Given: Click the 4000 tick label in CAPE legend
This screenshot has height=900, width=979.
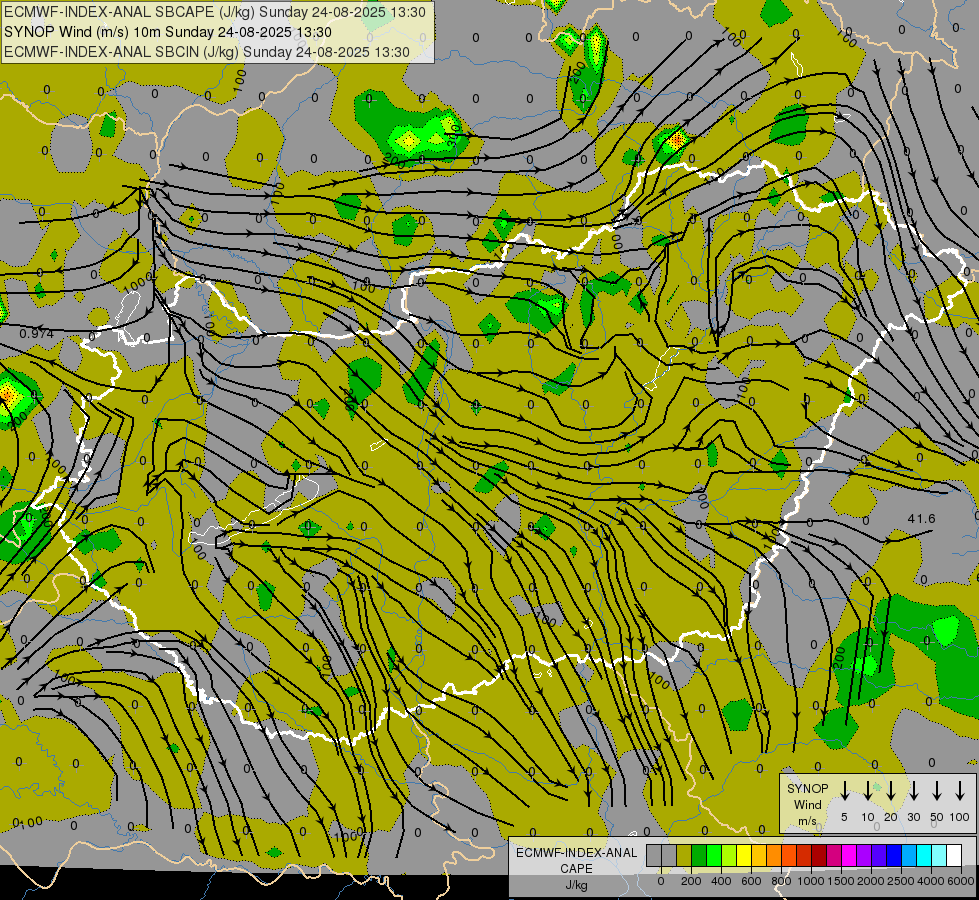Looking at the screenshot, I should (x=931, y=881).
